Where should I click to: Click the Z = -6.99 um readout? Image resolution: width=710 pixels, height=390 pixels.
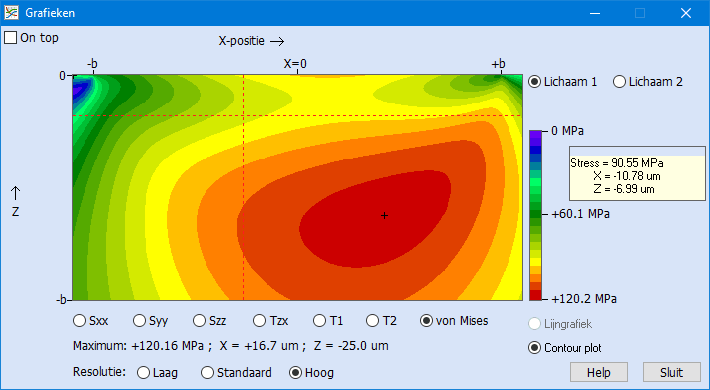[x=624, y=189]
